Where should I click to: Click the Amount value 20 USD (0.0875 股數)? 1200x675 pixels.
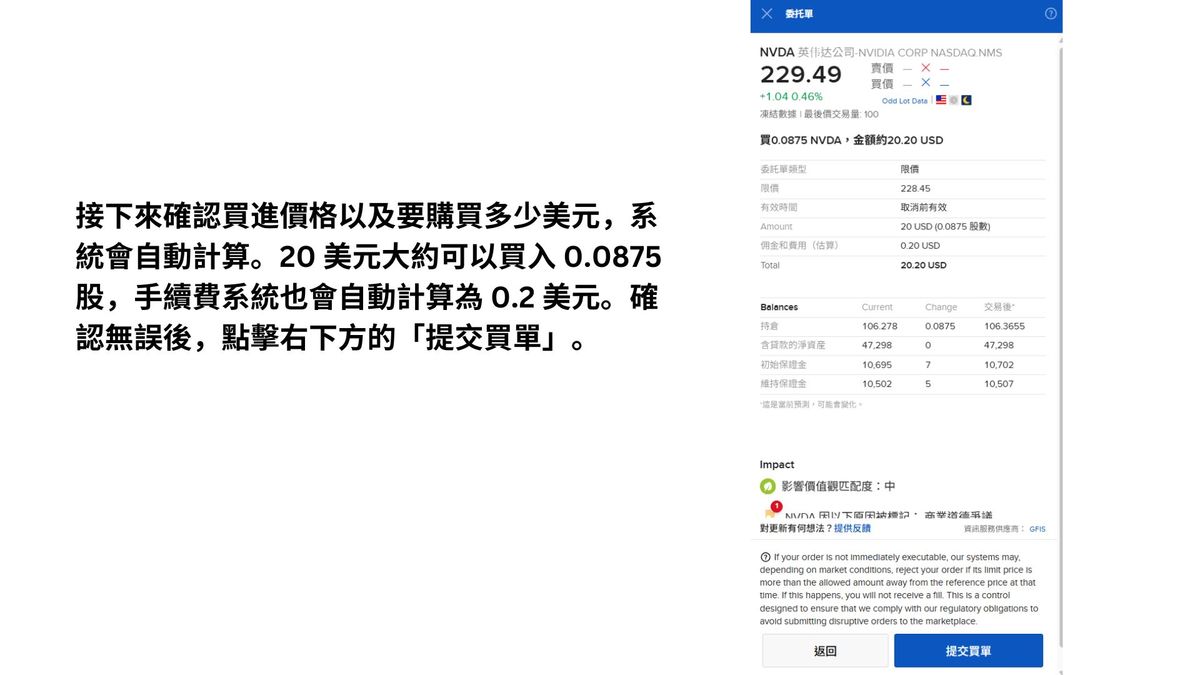coord(945,227)
